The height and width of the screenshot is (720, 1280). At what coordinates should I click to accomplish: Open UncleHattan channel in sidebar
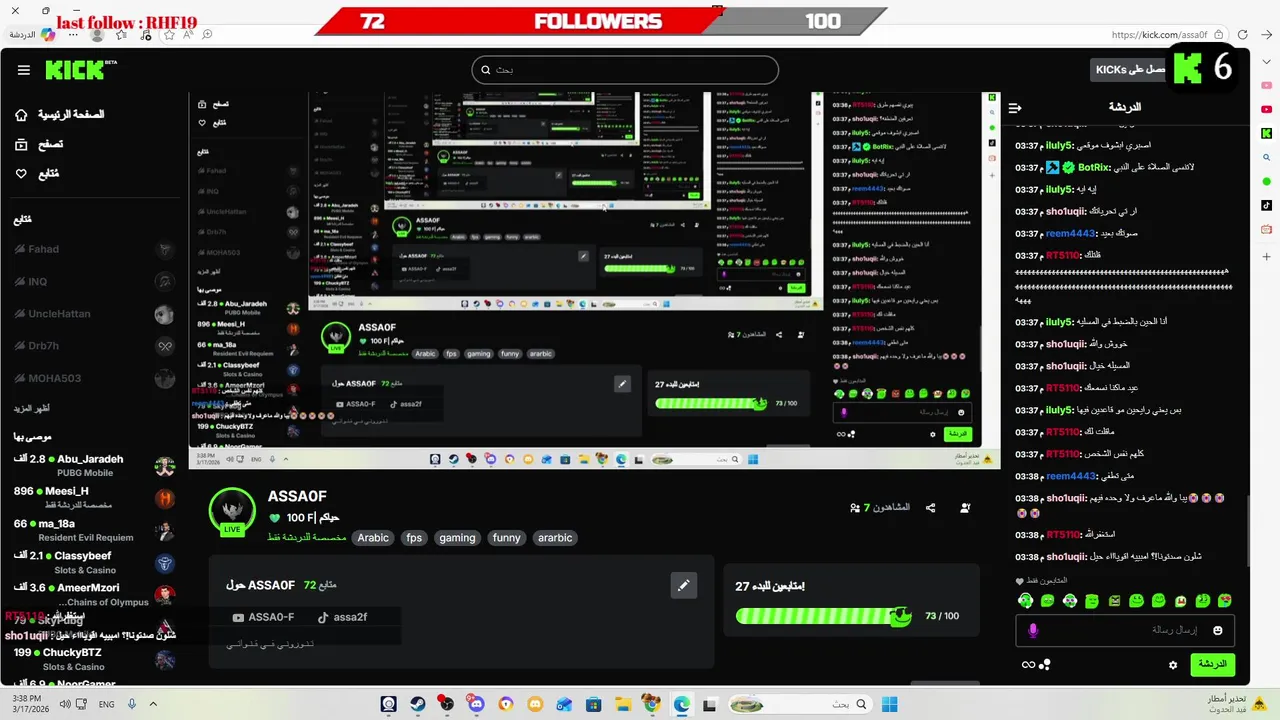[95, 314]
